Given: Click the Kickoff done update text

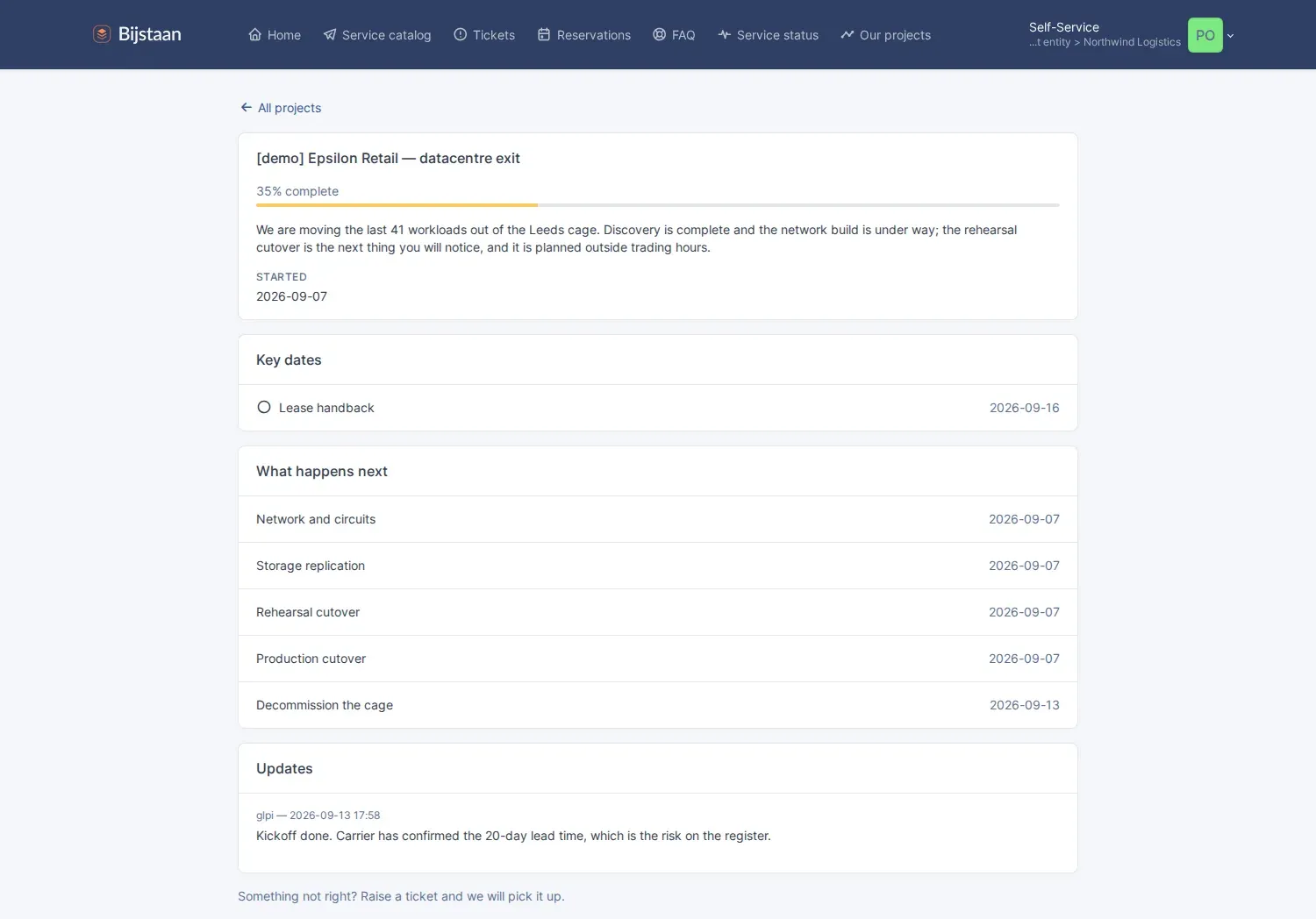Looking at the screenshot, I should pyautogui.click(x=513, y=836).
